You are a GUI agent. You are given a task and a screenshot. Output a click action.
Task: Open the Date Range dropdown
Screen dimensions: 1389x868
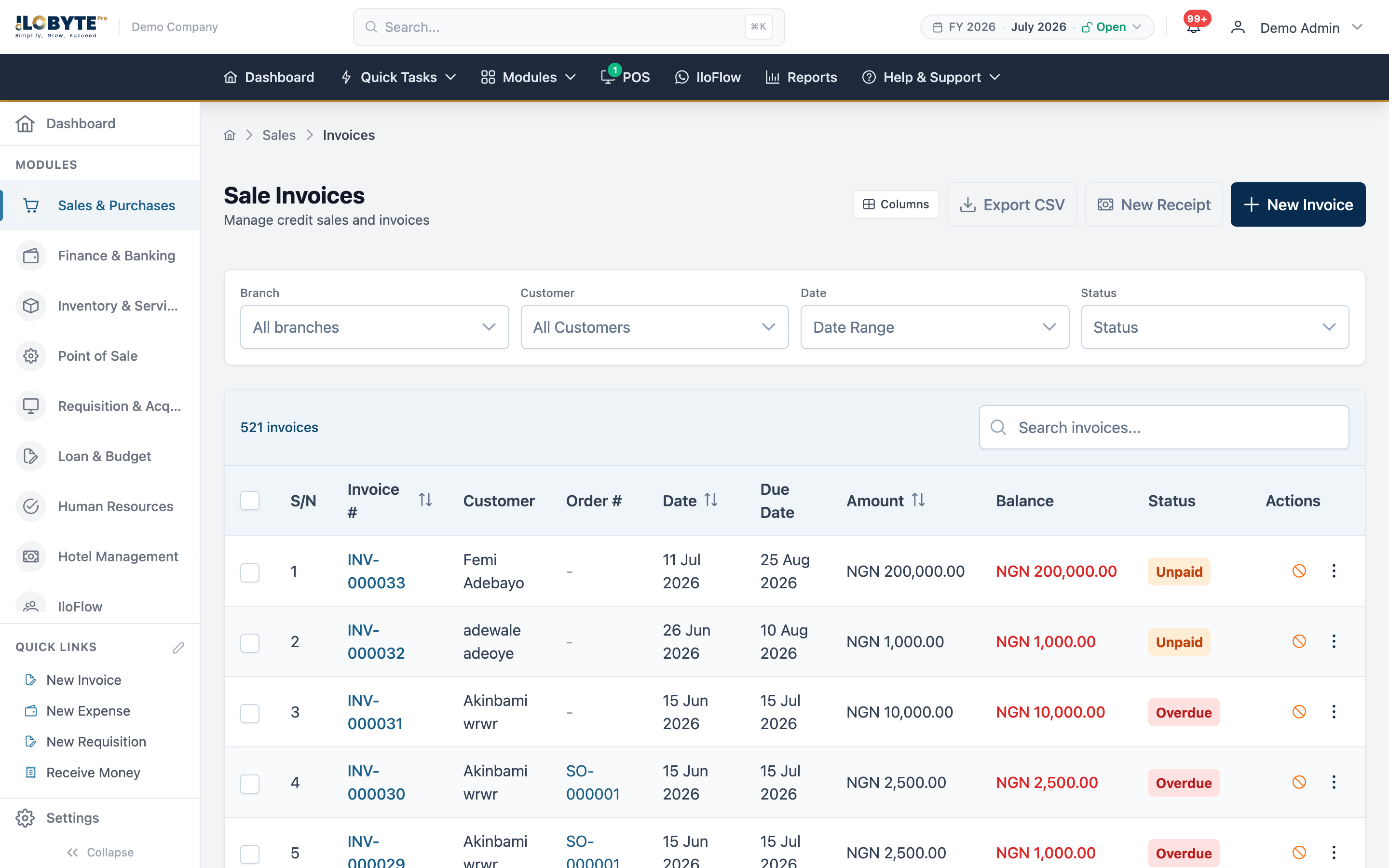(x=934, y=327)
